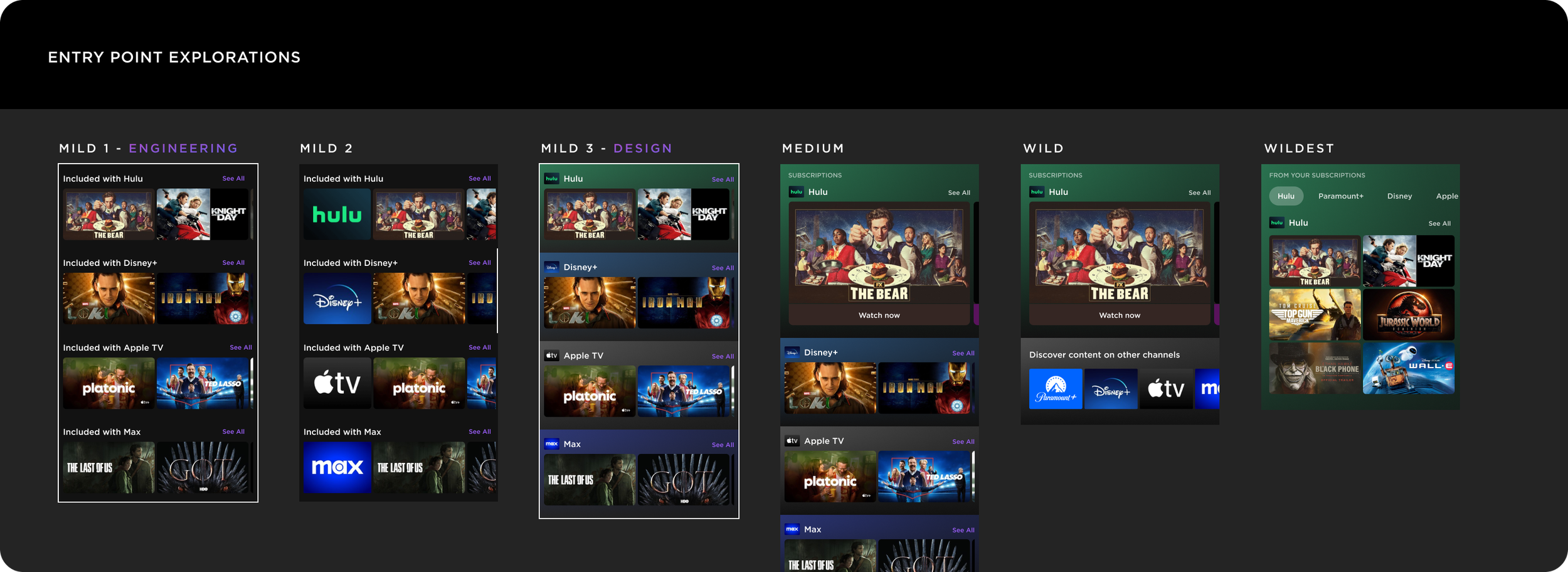Open Game of Thrones thumbnail in Mild 1
The width and height of the screenshot is (1568, 572).
click(x=203, y=467)
